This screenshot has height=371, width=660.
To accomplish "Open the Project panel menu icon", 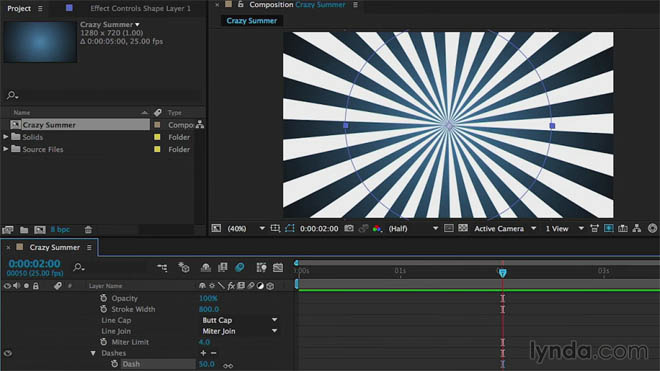I will pos(40,8).
